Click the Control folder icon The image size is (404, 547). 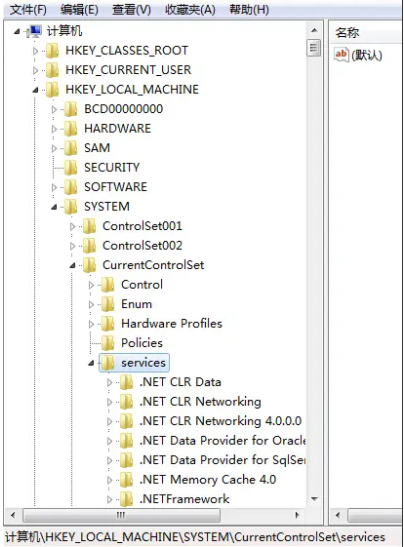[108, 285]
